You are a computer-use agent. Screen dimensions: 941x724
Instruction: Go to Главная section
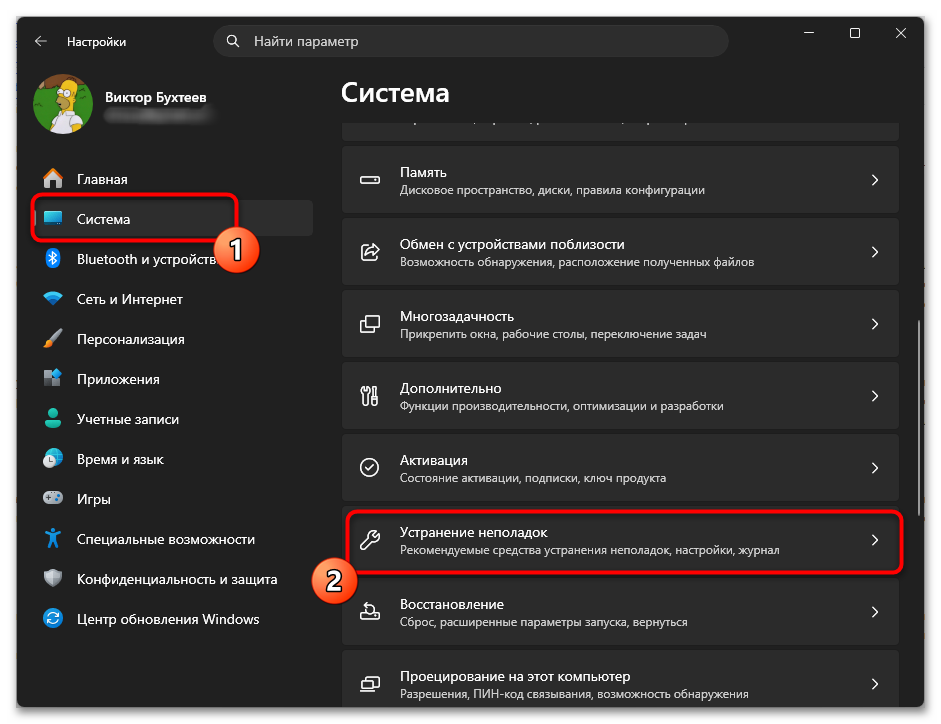click(x=174, y=179)
